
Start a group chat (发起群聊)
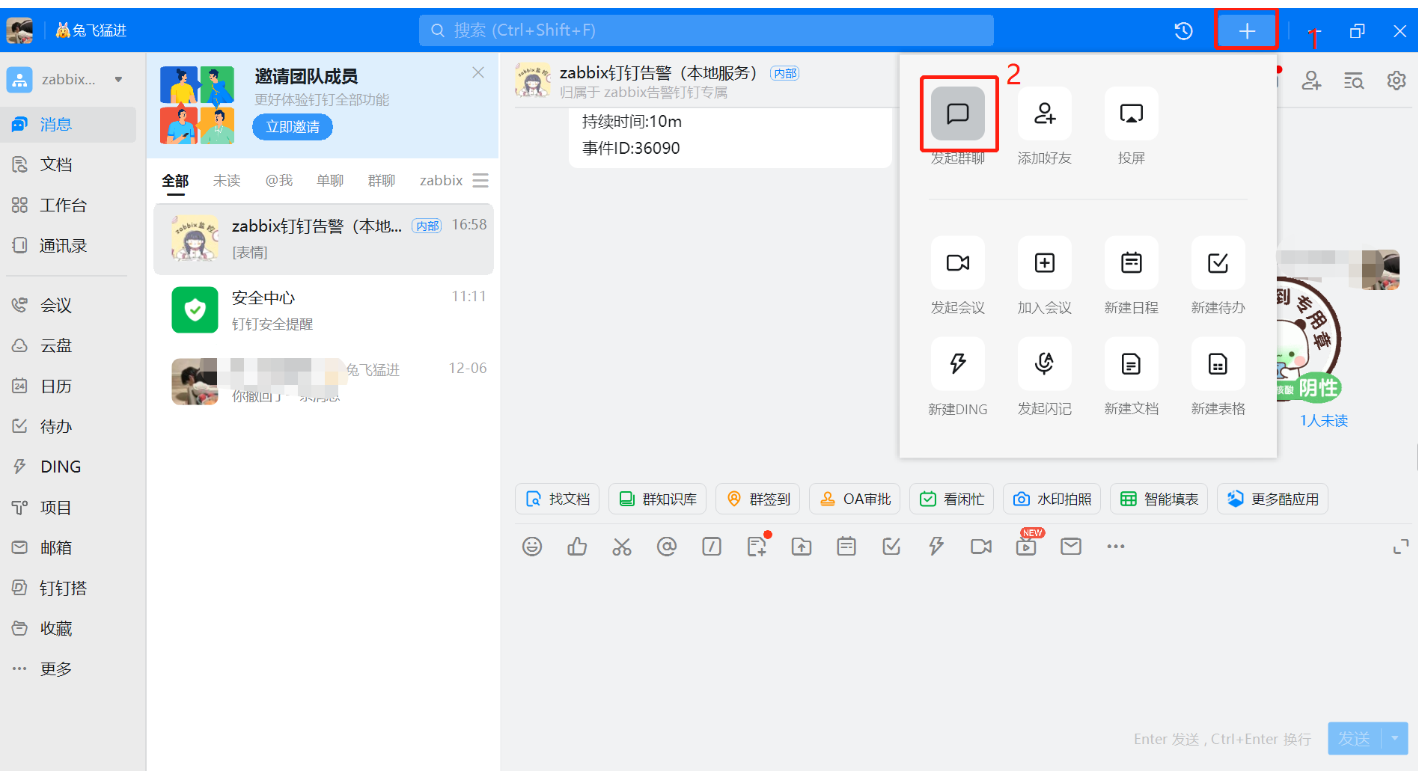[x=958, y=113]
